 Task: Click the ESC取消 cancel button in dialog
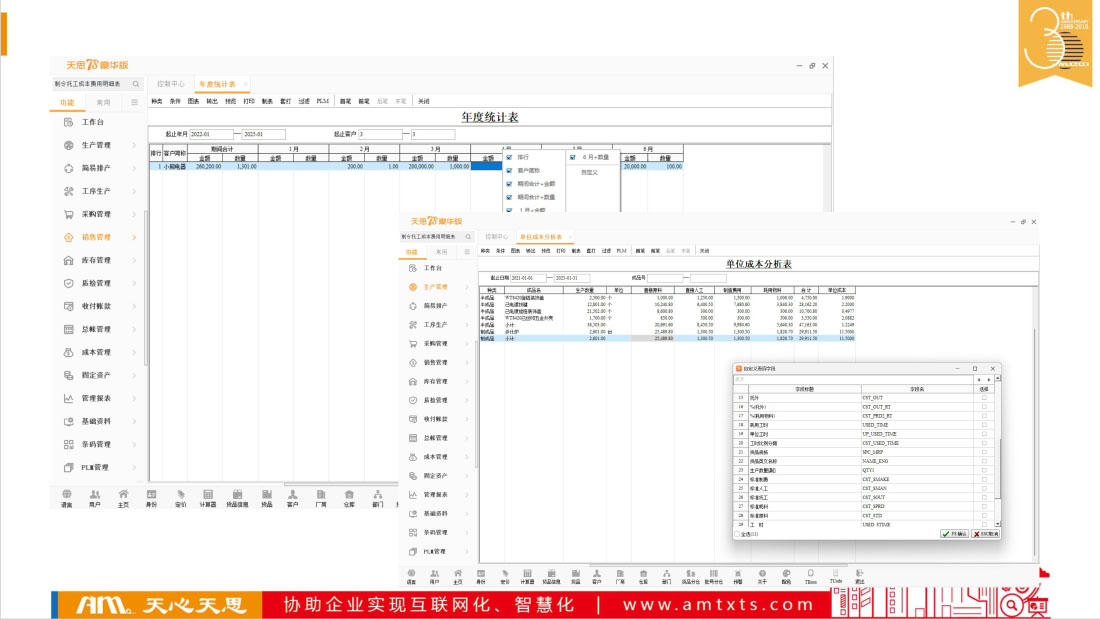pyautogui.click(x=985, y=534)
